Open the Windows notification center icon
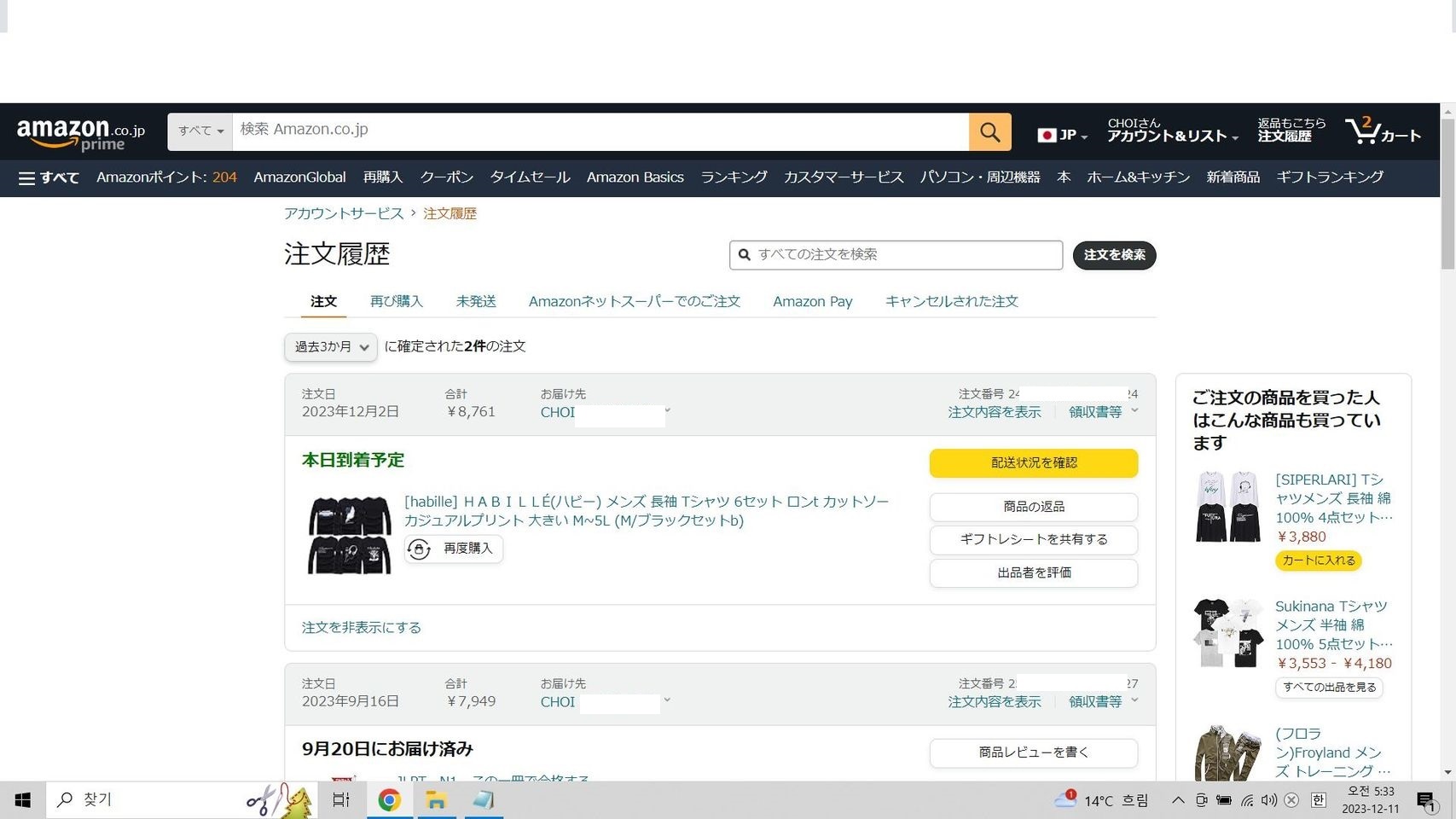 coord(1427,800)
